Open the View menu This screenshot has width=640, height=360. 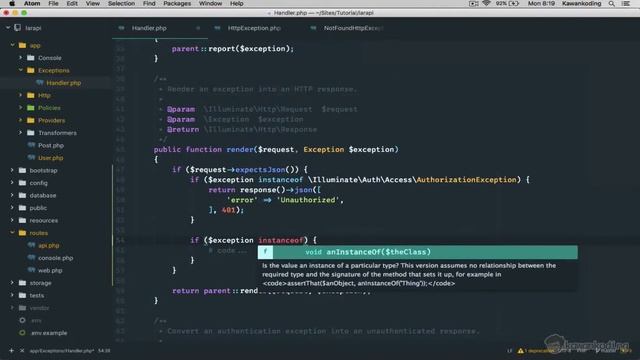click(93, 3)
